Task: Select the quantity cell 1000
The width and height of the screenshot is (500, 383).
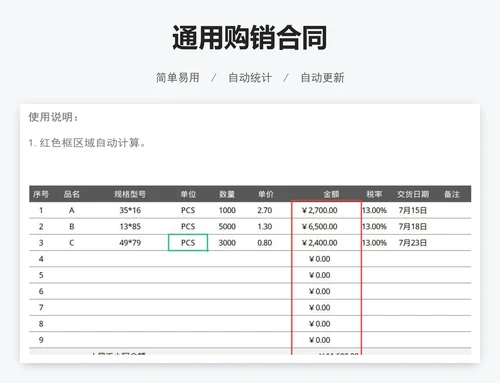Action: point(227,210)
